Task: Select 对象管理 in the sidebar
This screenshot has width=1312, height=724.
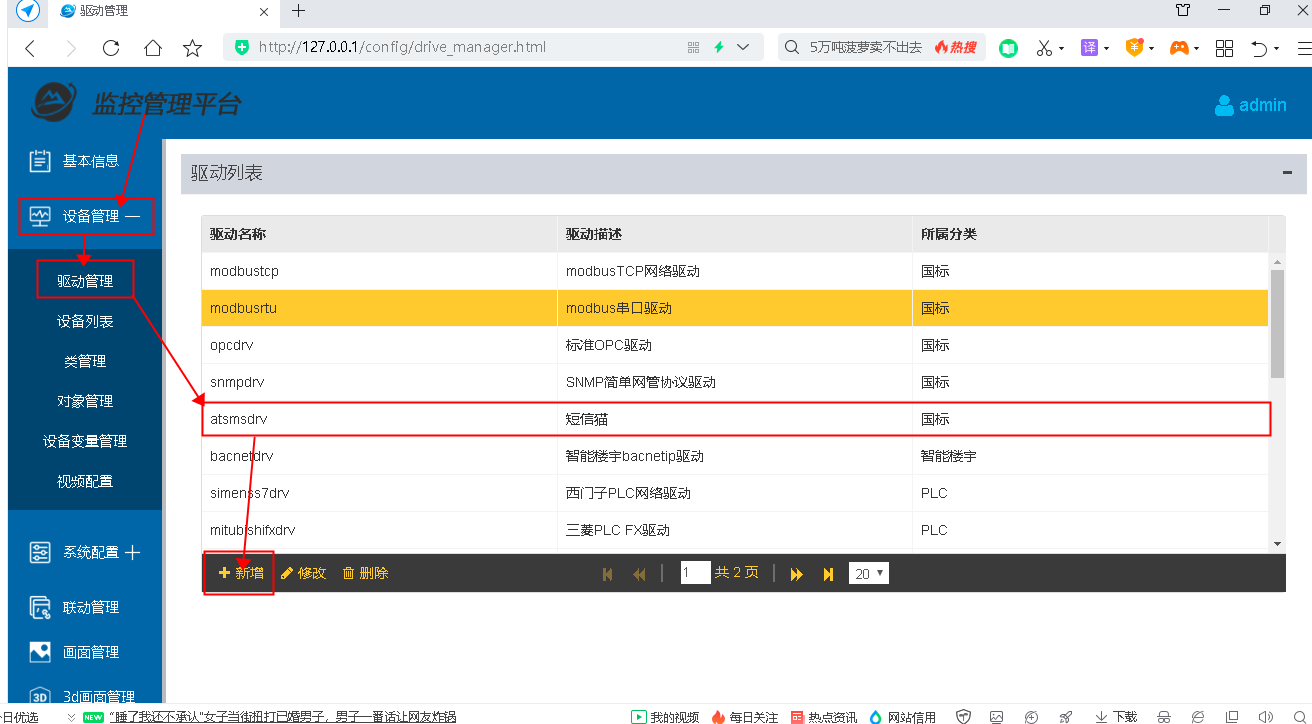Action: point(85,401)
